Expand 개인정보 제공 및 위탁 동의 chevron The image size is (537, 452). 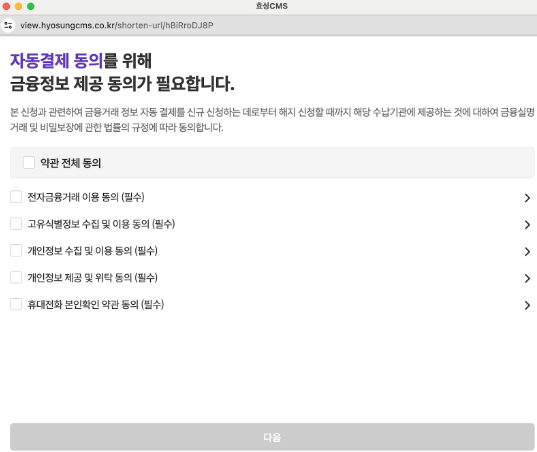527,278
